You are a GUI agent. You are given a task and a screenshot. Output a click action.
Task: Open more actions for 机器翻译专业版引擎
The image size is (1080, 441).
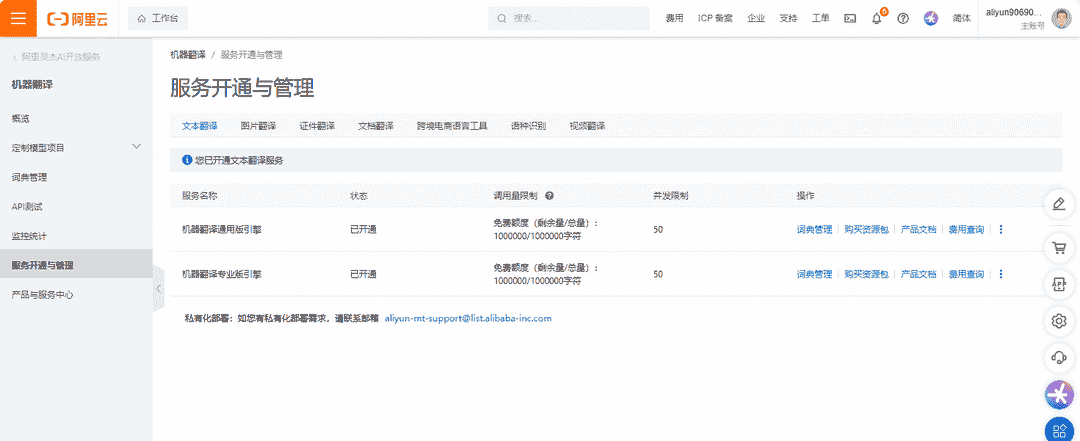(x=1001, y=274)
